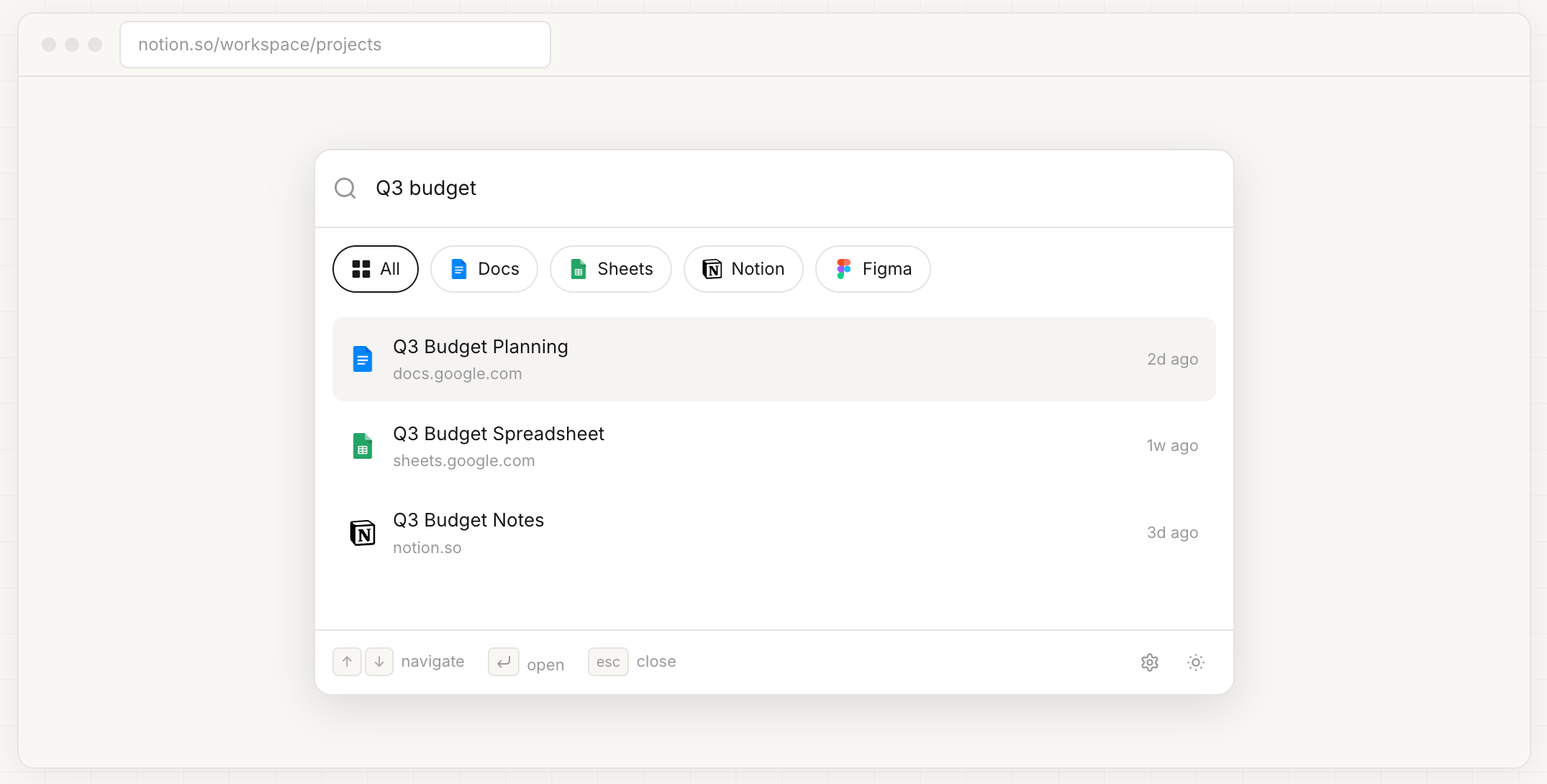Click Notion icon on Q3 Budget Notes
The image size is (1547, 784).
tap(363, 533)
